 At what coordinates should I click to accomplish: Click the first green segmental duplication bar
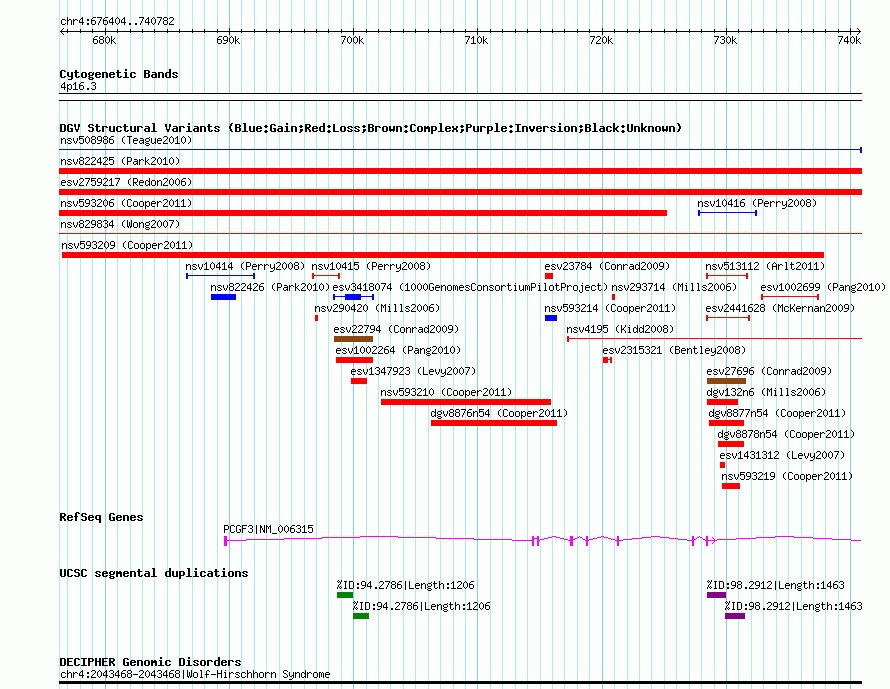345,595
